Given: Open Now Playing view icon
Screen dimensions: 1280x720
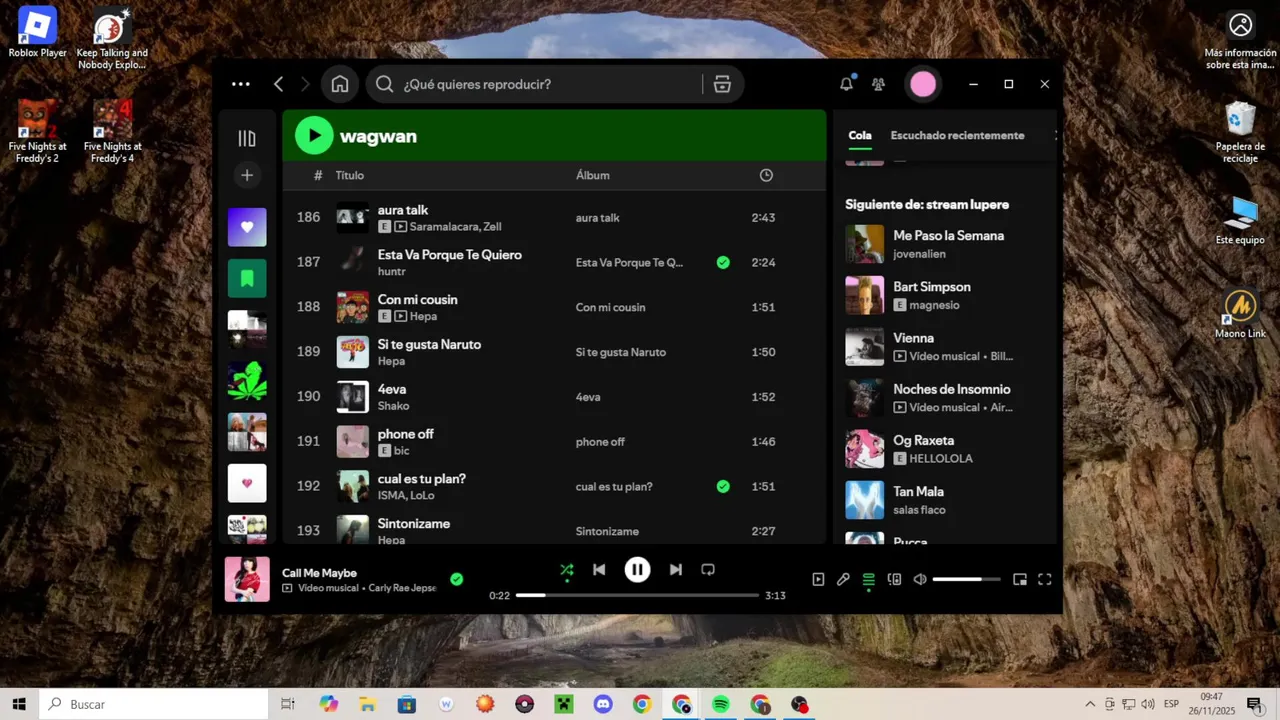Looking at the screenshot, I should click(x=818, y=579).
